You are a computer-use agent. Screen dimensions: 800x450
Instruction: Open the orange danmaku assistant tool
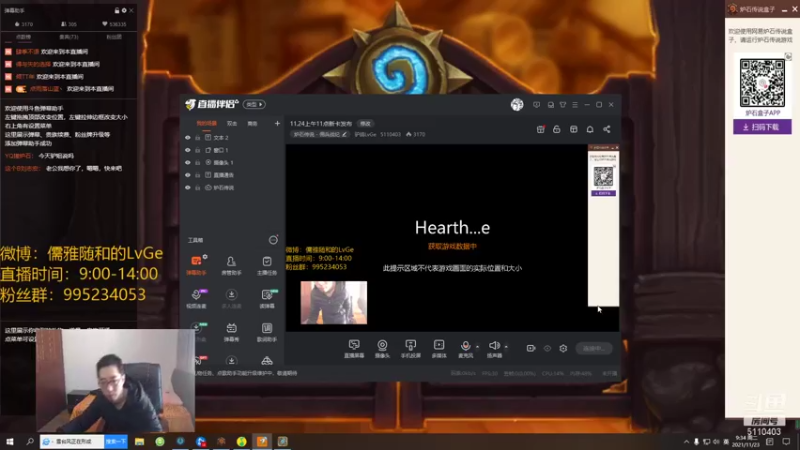click(196, 265)
